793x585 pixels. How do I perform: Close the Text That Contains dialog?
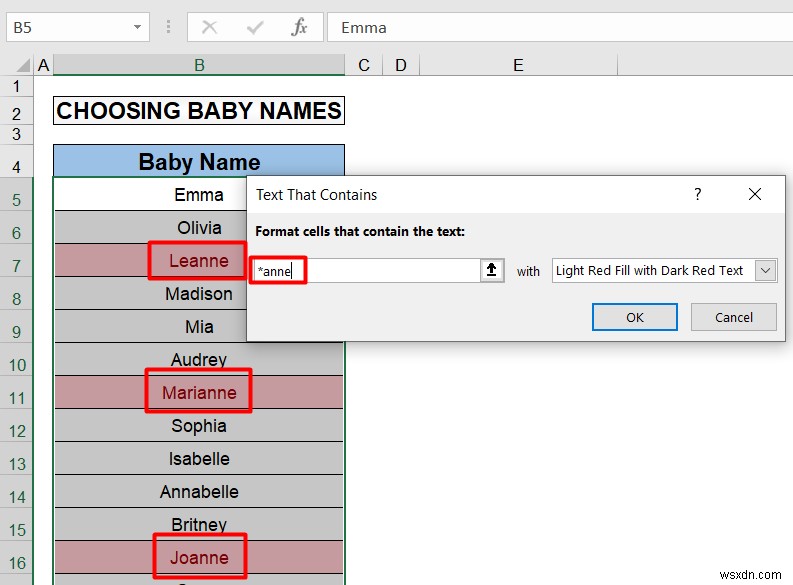coord(755,194)
